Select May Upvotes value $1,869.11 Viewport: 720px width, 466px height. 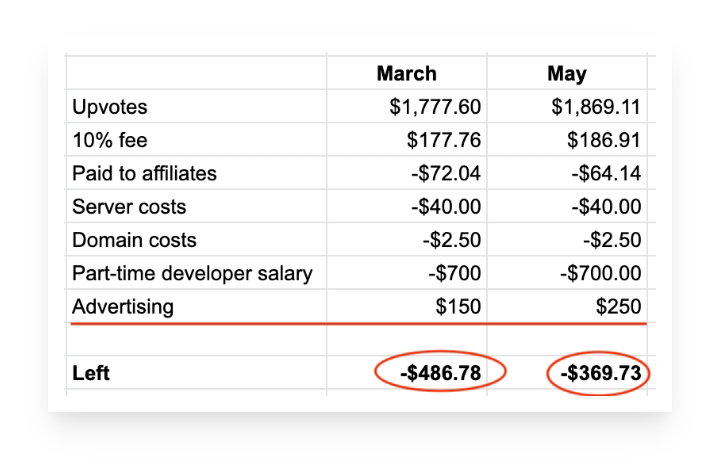pos(567,107)
